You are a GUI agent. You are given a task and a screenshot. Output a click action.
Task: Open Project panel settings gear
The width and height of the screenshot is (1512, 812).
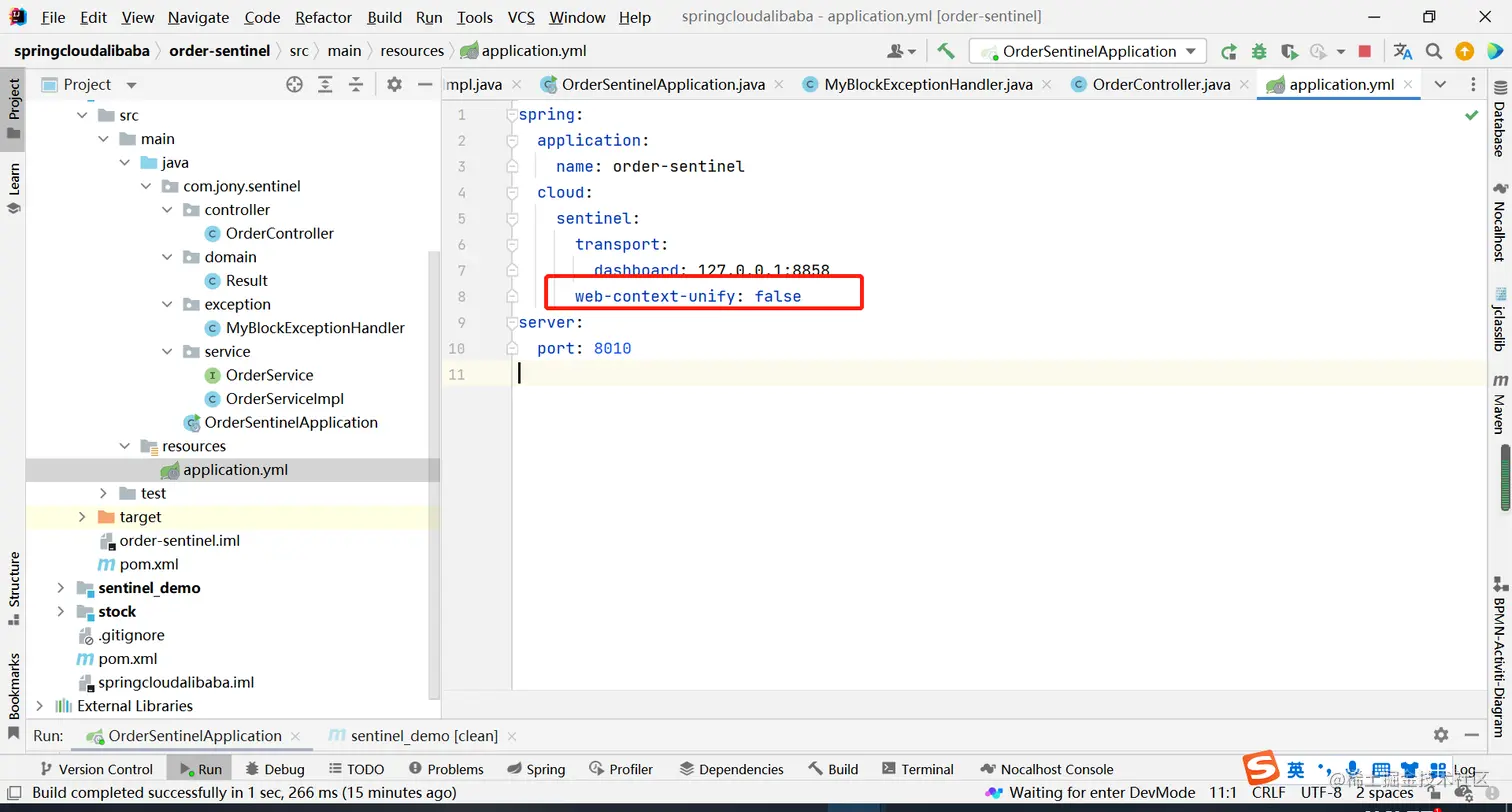click(394, 85)
